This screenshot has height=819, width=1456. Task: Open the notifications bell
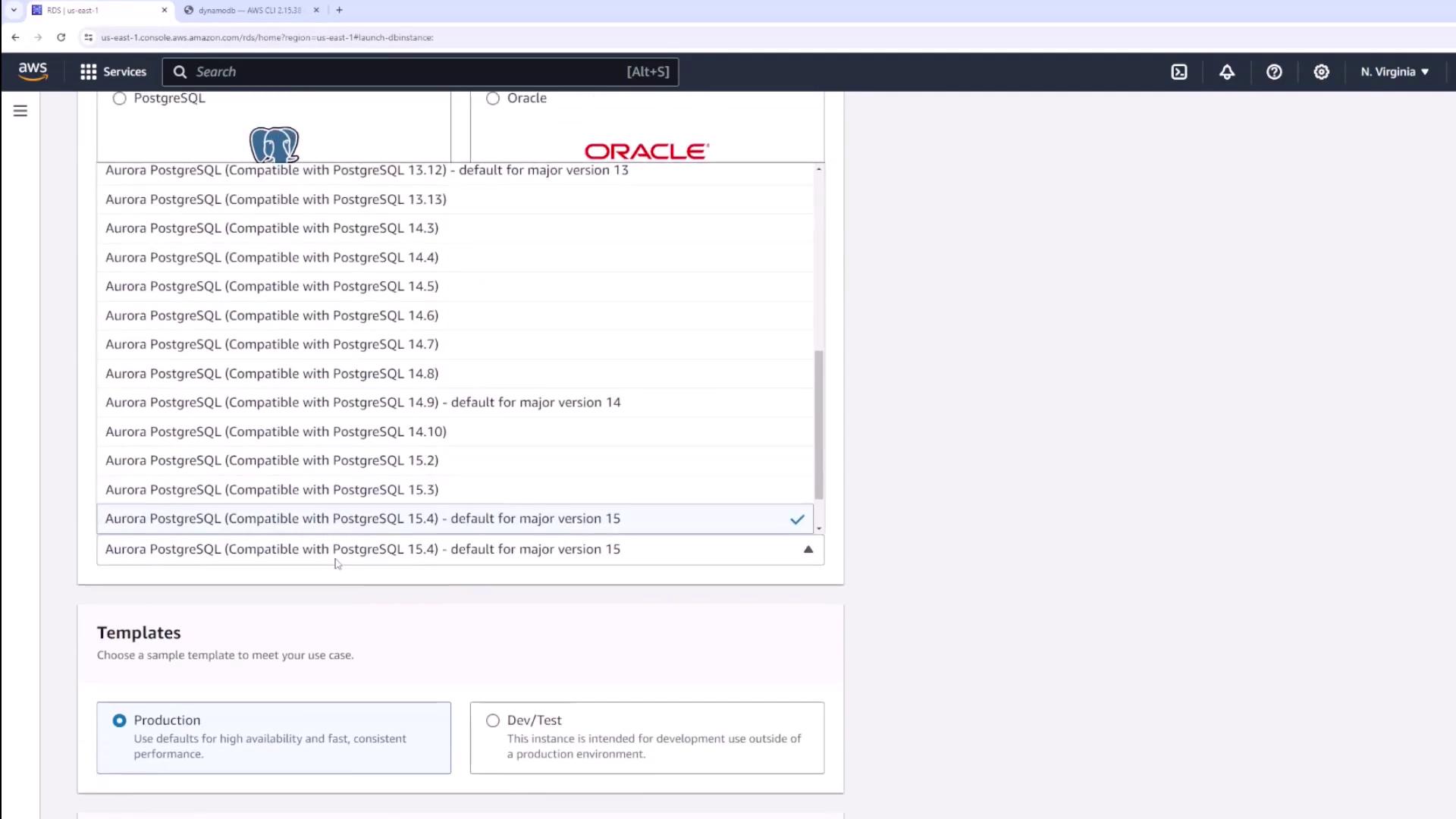pyautogui.click(x=1227, y=72)
